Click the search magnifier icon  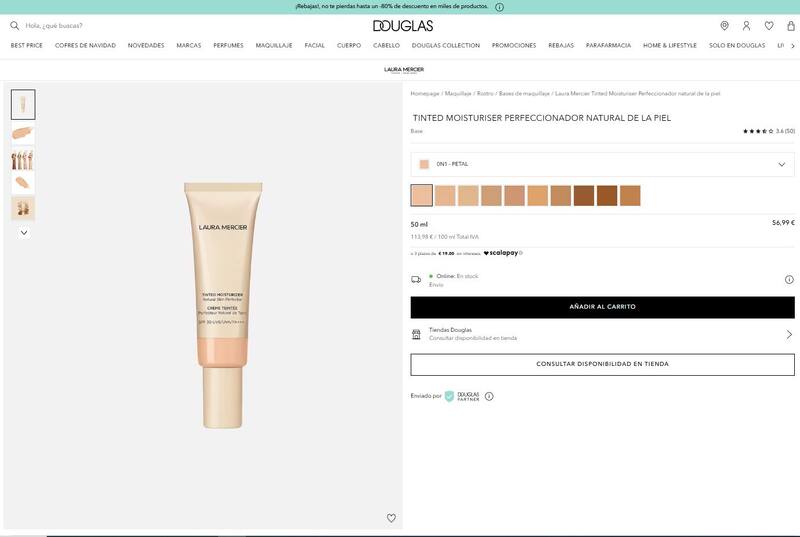pos(14,25)
